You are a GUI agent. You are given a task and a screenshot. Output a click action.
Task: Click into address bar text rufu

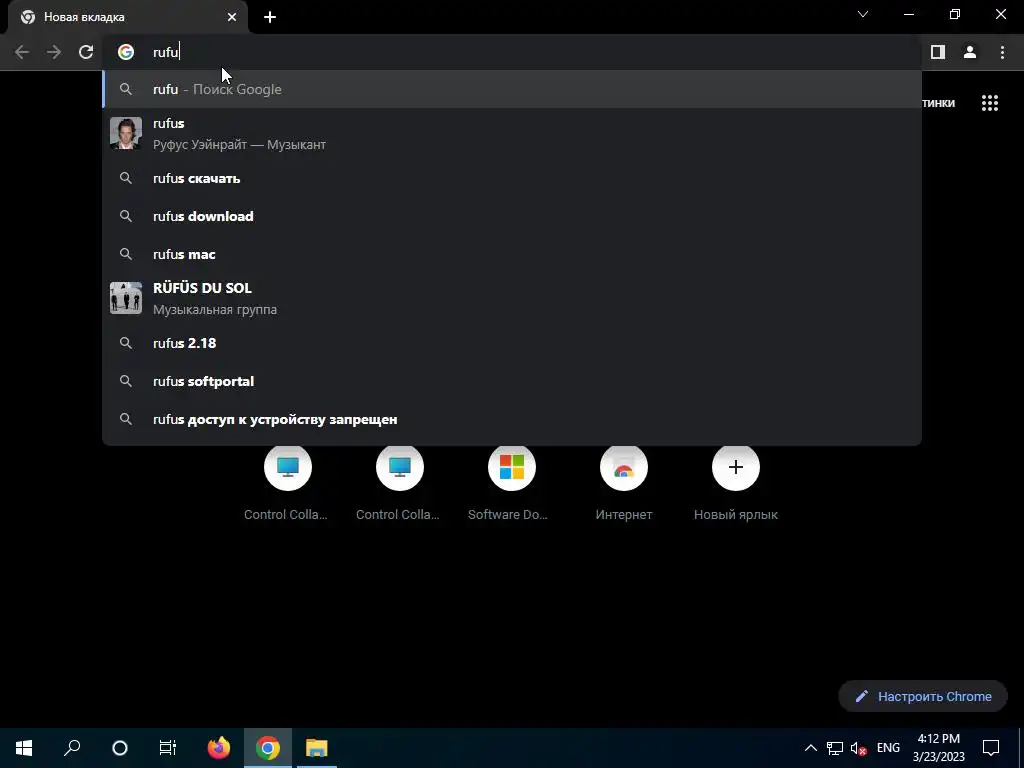pos(165,52)
